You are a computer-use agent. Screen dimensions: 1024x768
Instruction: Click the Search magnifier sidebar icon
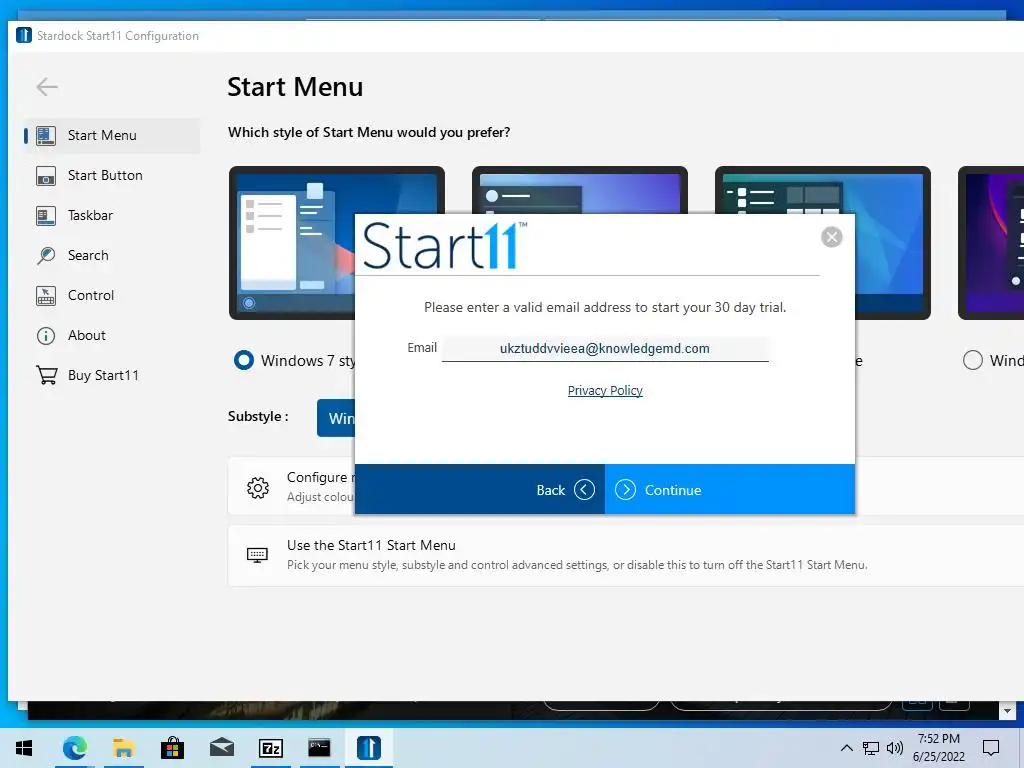point(46,255)
